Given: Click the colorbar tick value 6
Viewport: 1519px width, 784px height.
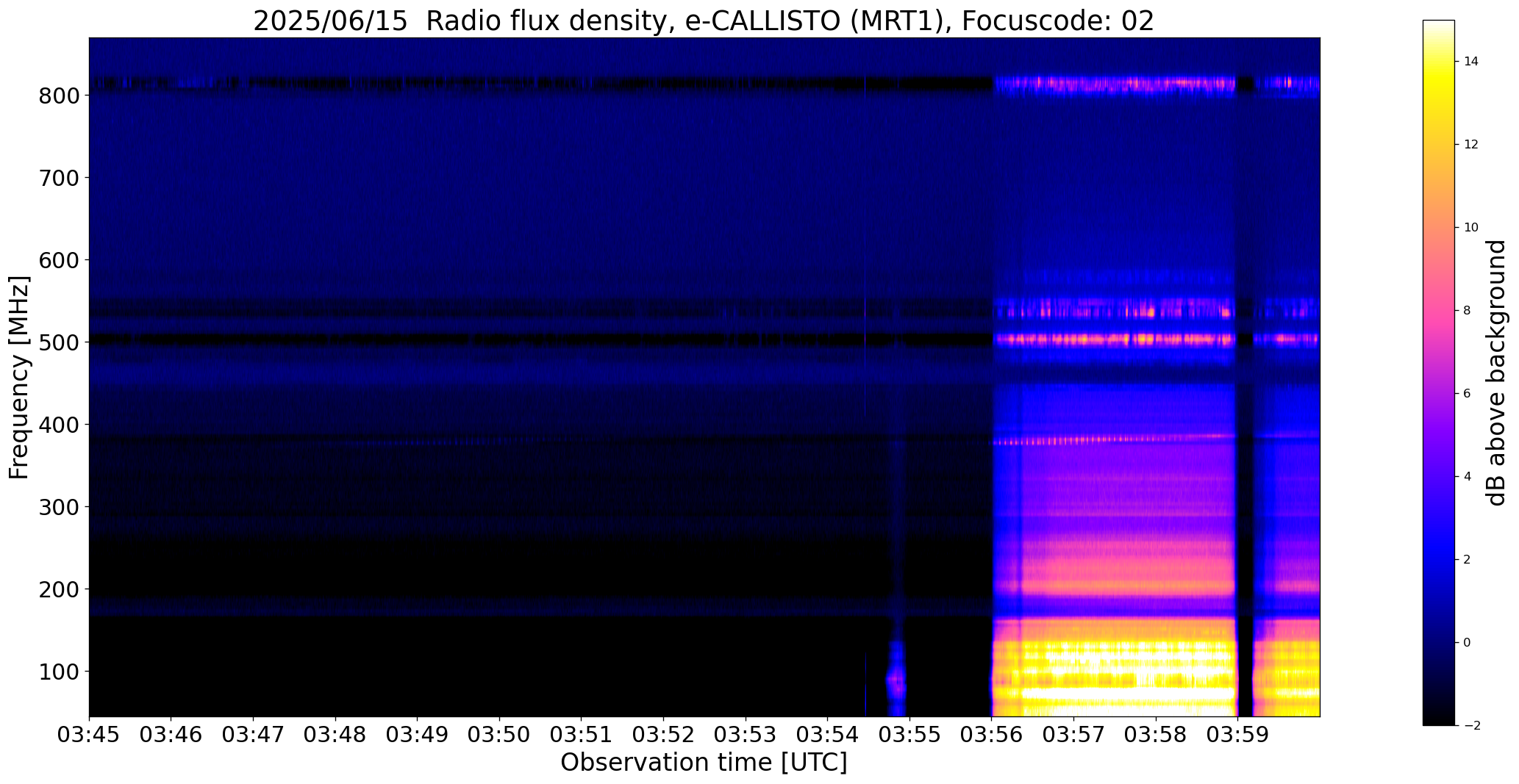Looking at the screenshot, I should coord(1467,394).
